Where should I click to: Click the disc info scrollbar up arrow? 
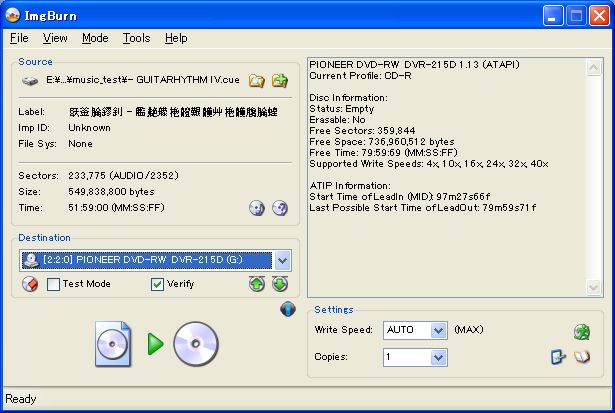click(593, 68)
